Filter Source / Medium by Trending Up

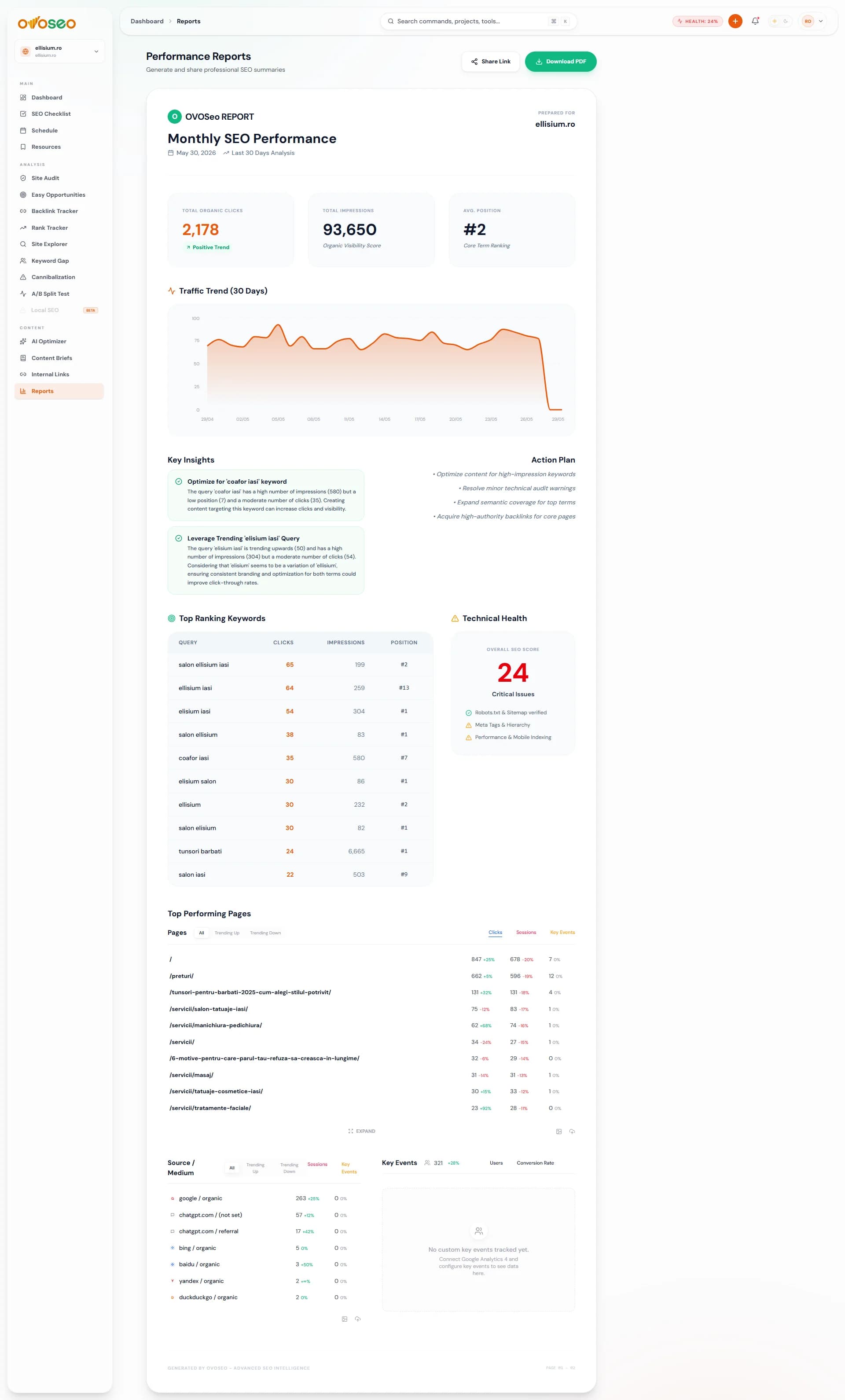[255, 1168]
